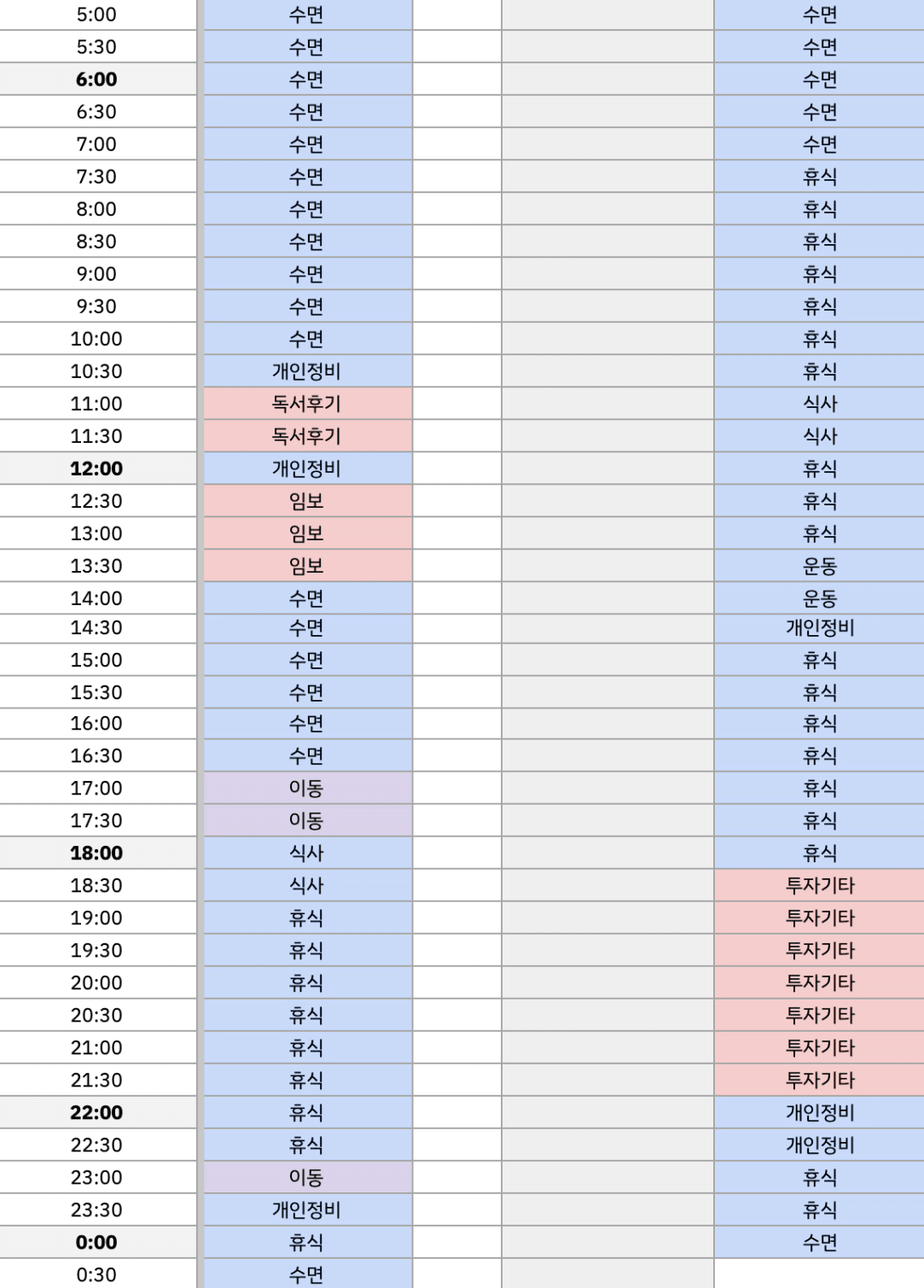Image resolution: width=924 pixels, height=1288 pixels.
Task: Select the purple 이동 cell at 17:00
Action: [307, 788]
